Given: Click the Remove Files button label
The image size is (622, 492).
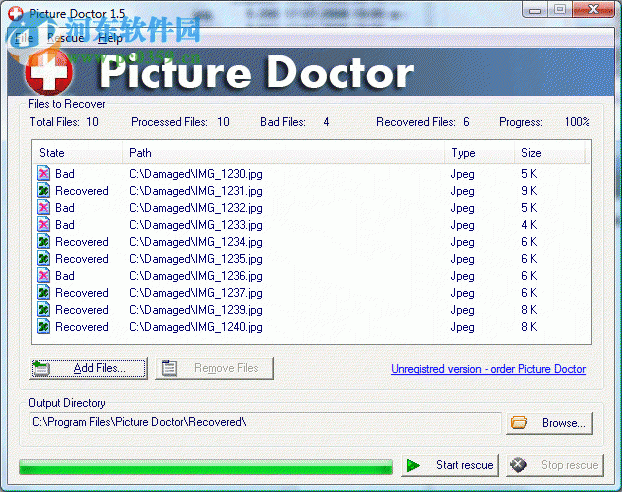Looking at the screenshot, I should pyautogui.click(x=226, y=368).
